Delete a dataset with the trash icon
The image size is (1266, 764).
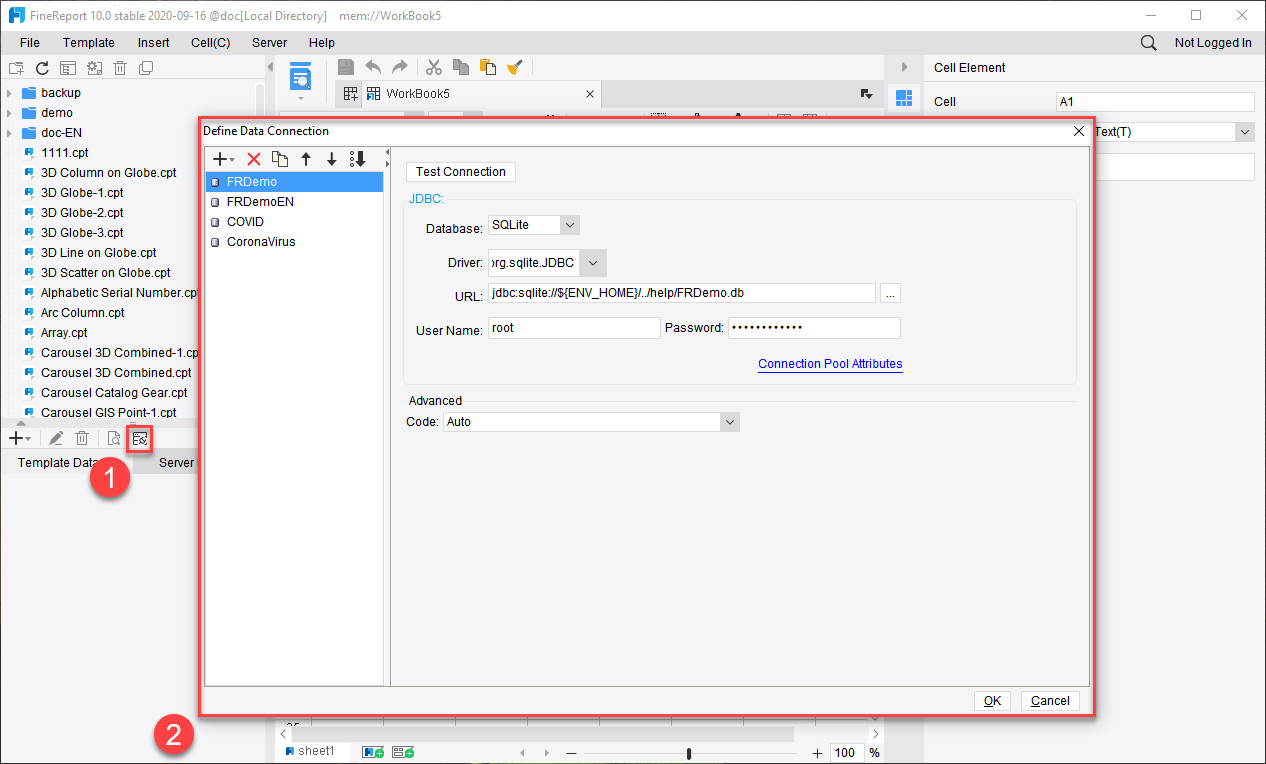coord(82,437)
